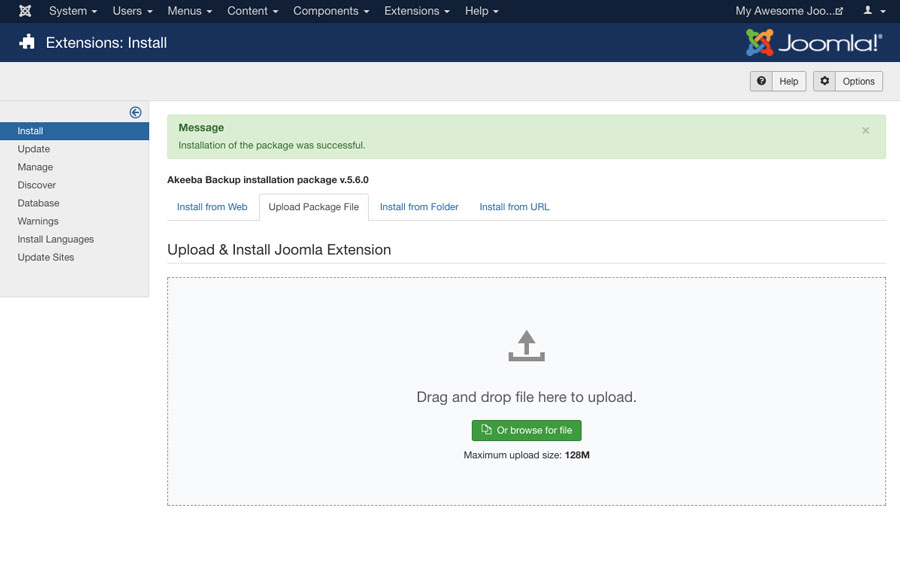
Task: Open the user account menu icon
Action: point(874,11)
